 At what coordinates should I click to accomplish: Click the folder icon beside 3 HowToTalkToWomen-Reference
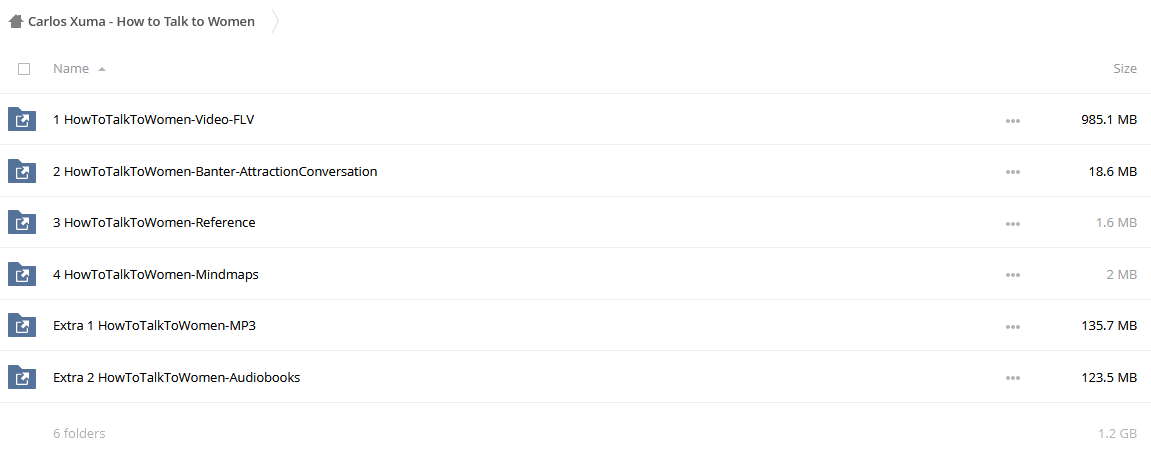point(22,222)
